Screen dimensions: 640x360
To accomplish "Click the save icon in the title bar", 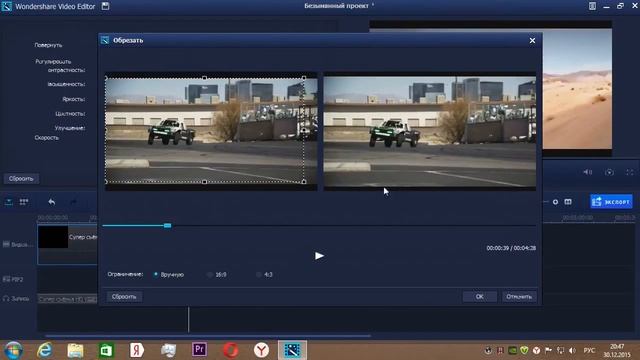I will pos(105,6).
